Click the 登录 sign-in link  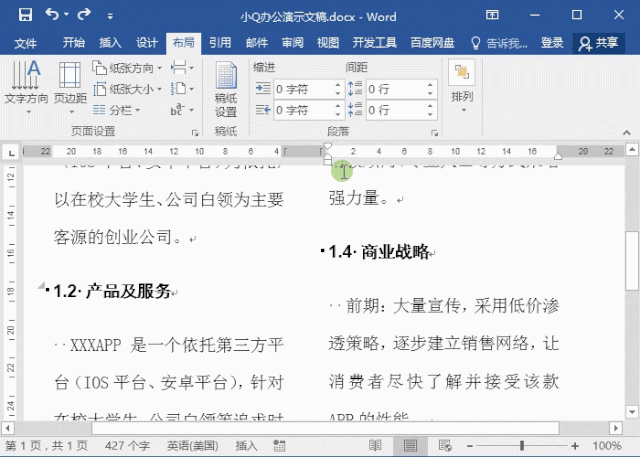click(552, 43)
